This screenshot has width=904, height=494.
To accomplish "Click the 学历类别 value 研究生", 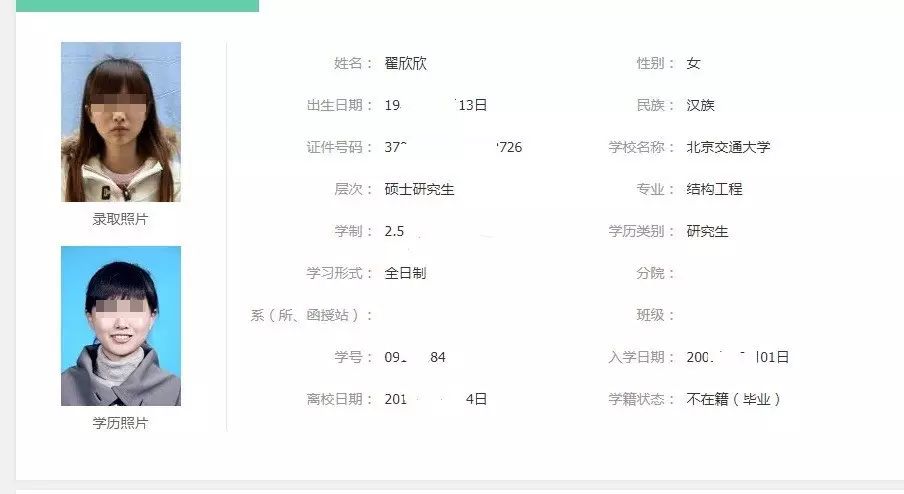I will pyautogui.click(x=707, y=231).
